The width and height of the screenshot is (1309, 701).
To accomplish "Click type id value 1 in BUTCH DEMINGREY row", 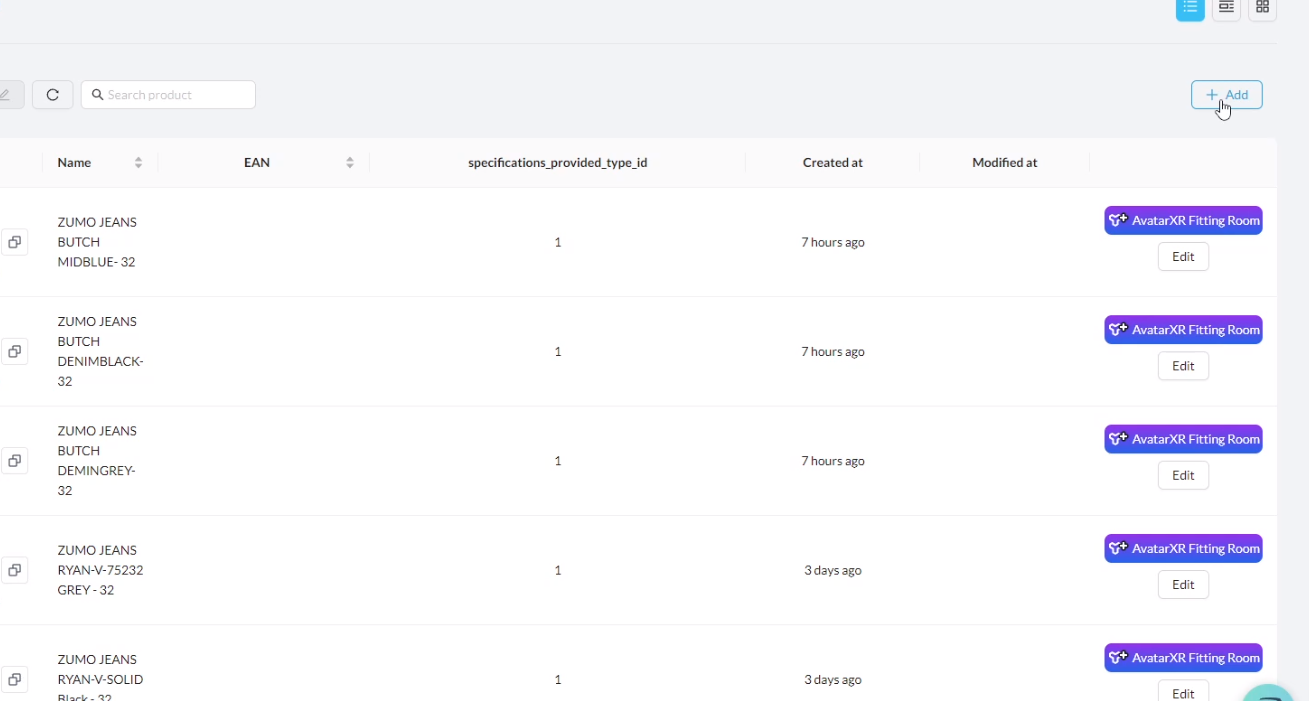I will point(558,461).
